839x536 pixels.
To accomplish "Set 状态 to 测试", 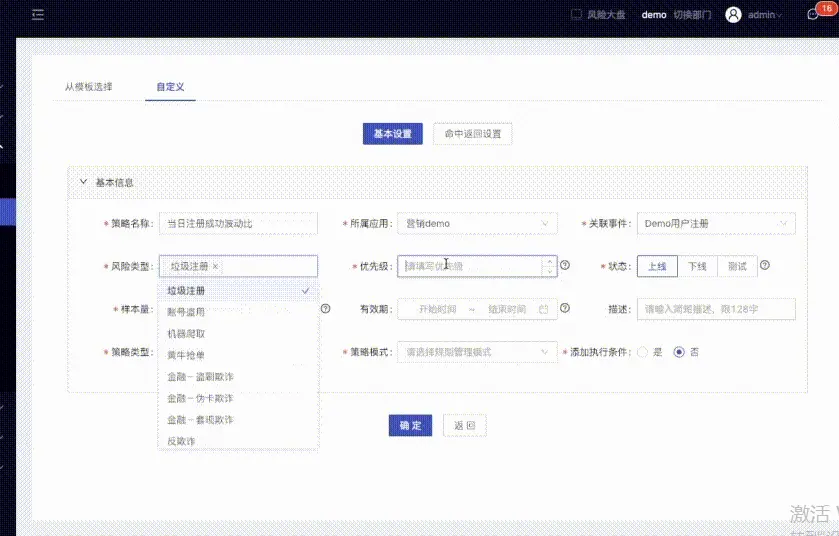I will point(737,266).
